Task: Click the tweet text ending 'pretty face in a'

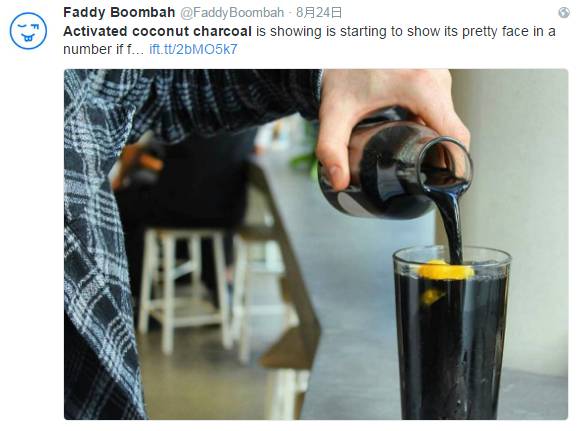Action: pos(404,31)
